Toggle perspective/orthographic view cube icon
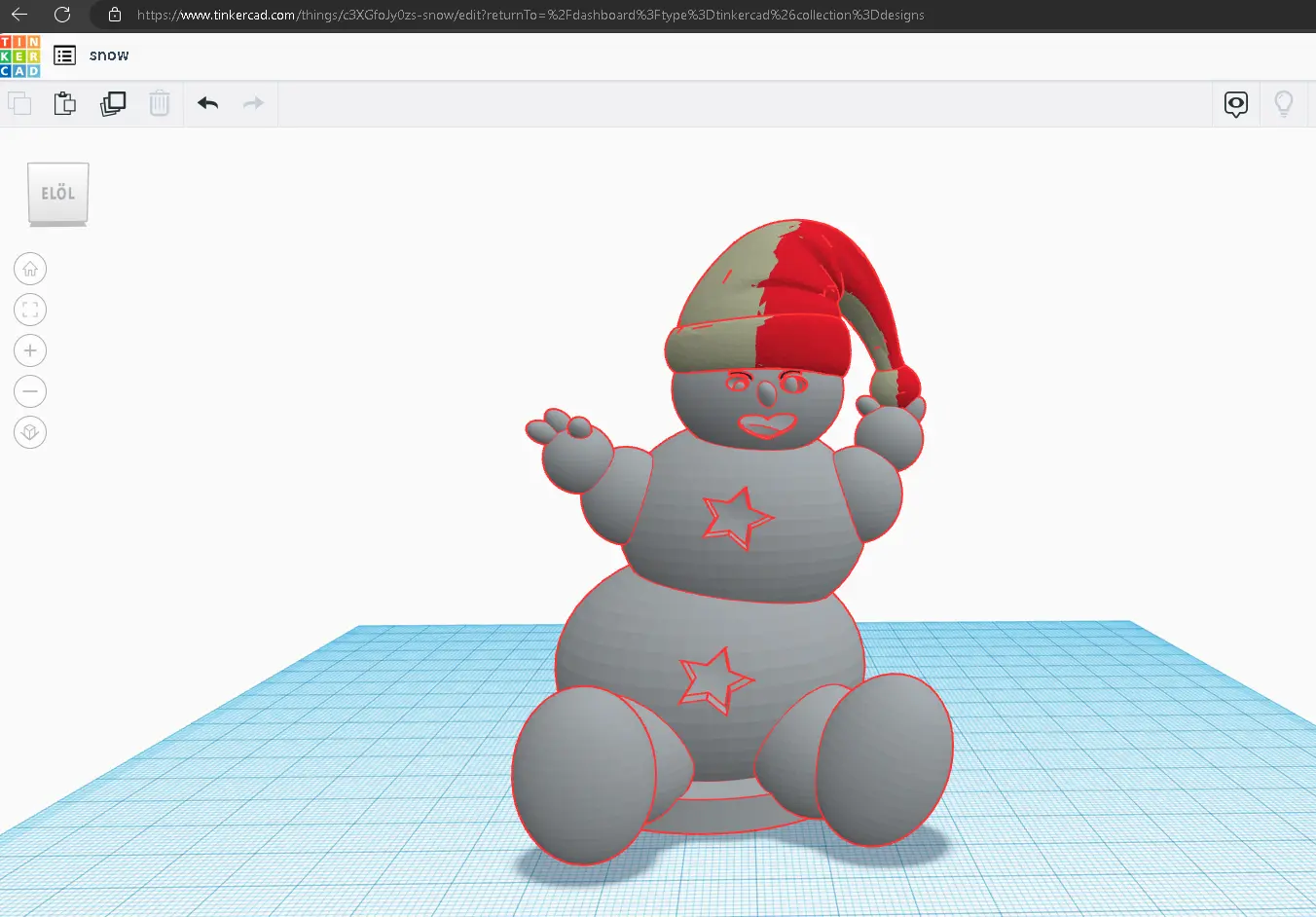The width and height of the screenshot is (1316, 917). coord(30,433)
